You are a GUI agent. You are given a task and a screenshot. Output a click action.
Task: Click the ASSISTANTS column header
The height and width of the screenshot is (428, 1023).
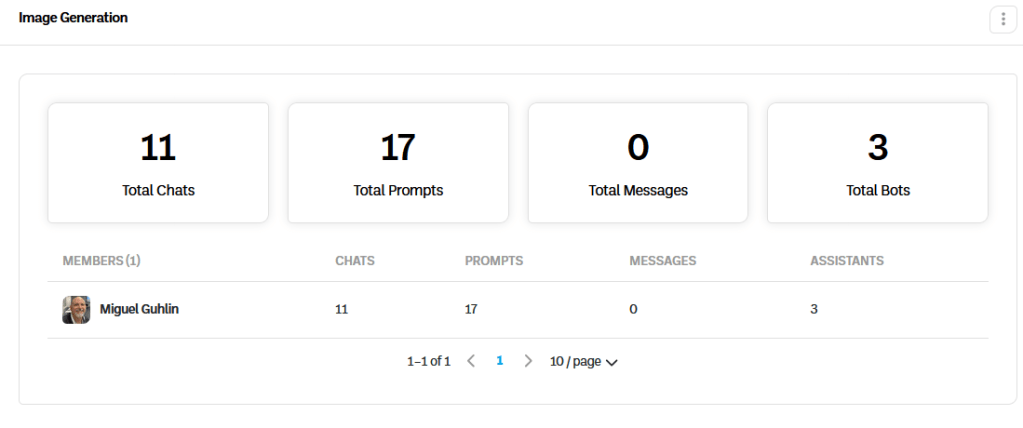(x=847, y=261)
